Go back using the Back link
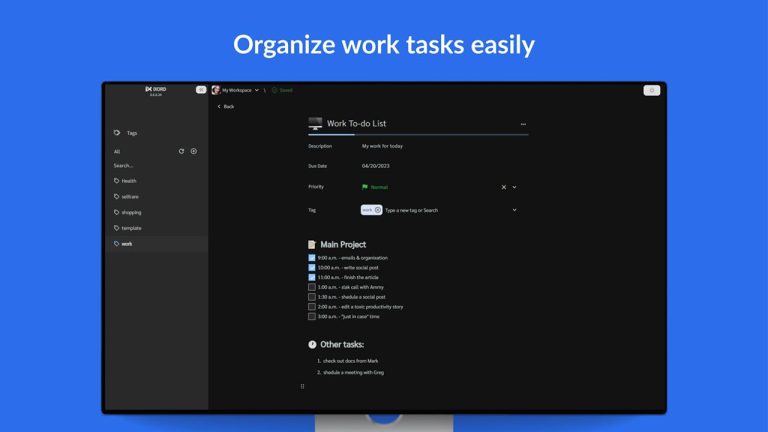The width and height of the screenshot is (768, 432). pyautogui.click(x=226, y=106)
